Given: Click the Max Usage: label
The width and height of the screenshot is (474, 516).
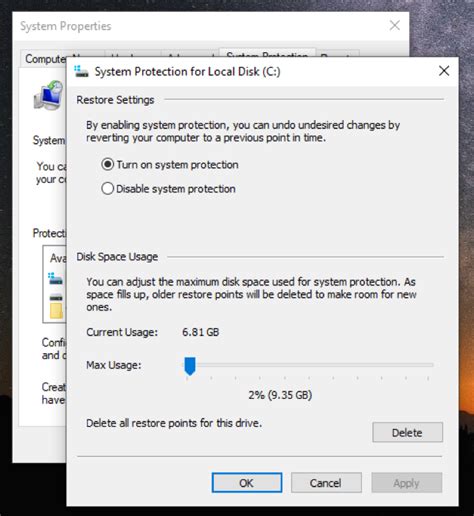Looking at the screenshot, I should pyautogui.click(x=114, y=365).
